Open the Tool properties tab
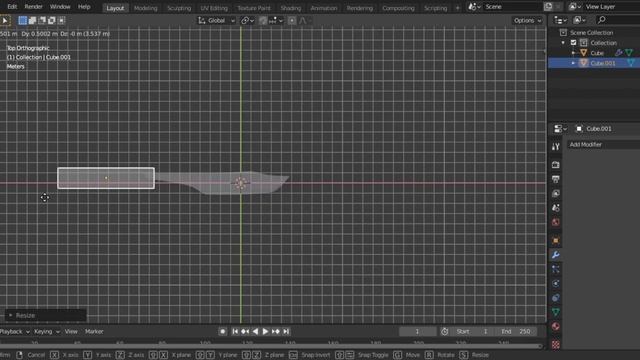640x360 pixels. click(556, 147)
